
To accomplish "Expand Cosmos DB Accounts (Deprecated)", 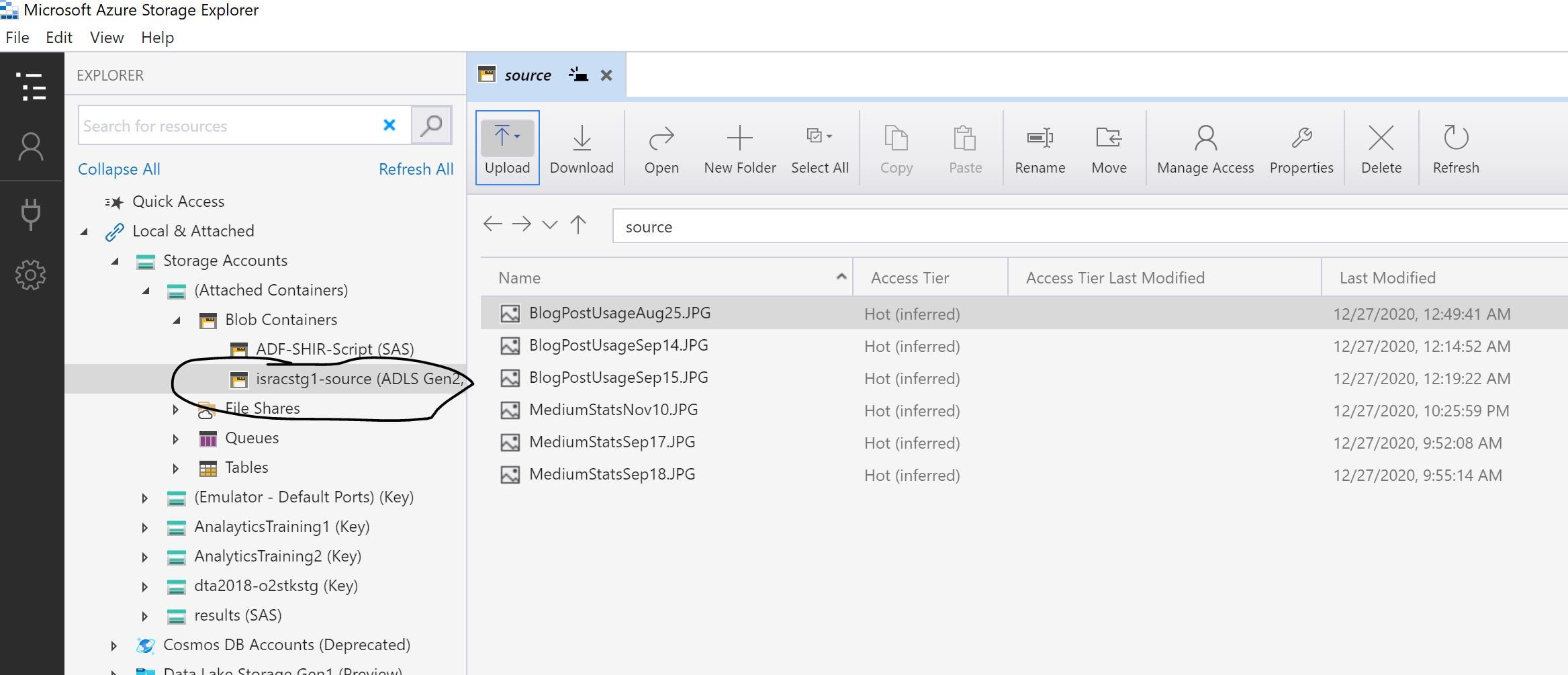I will click(x=114, y=645).
